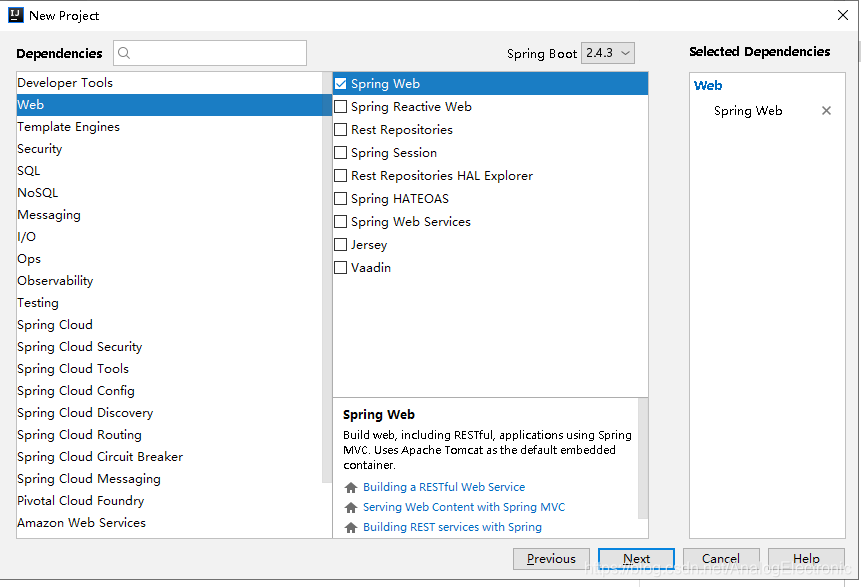Screen dimensions: 861x587
Task: Choose the Security category
Action: click(170, 149)
